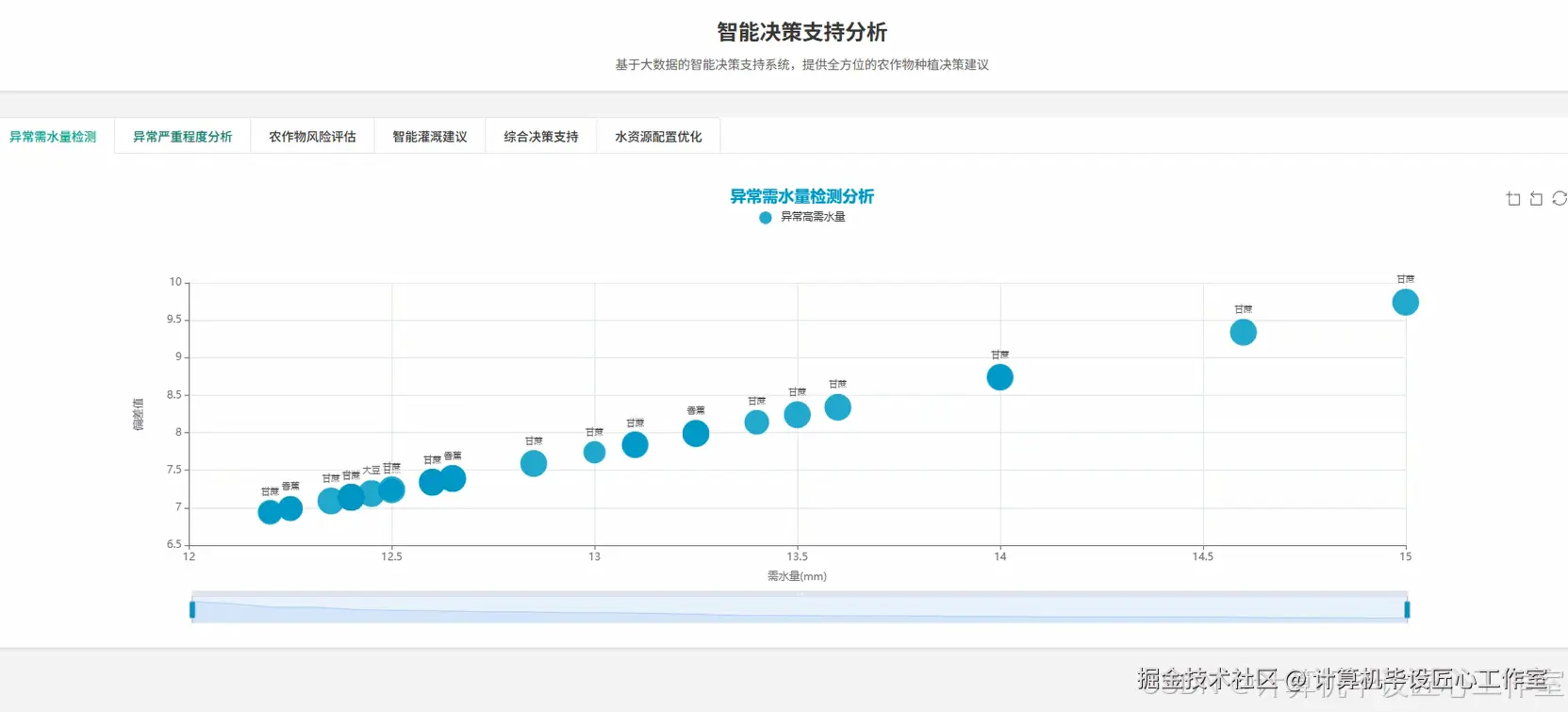
Task: Click the lowest 甘蔗 point below deviation 7
Action: click(x=270, y=512)
